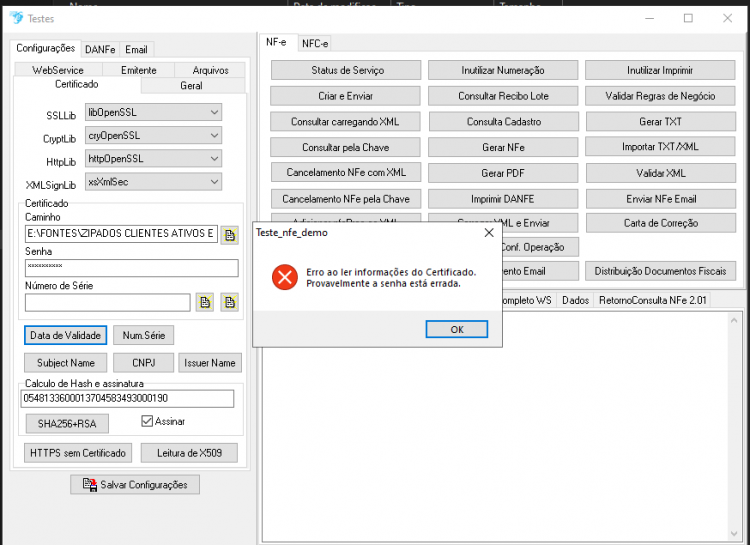Click the Calculo de Hash input field

[x=127, y=399]
